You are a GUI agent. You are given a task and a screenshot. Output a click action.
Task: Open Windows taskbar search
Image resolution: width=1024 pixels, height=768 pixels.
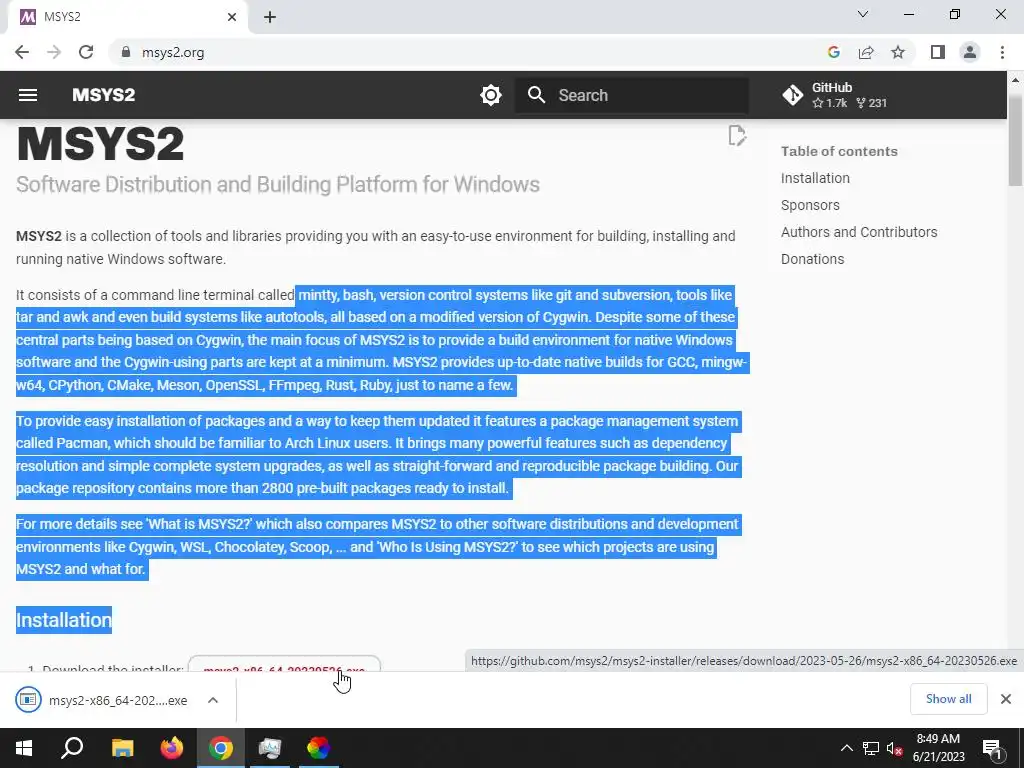point(72,748)
